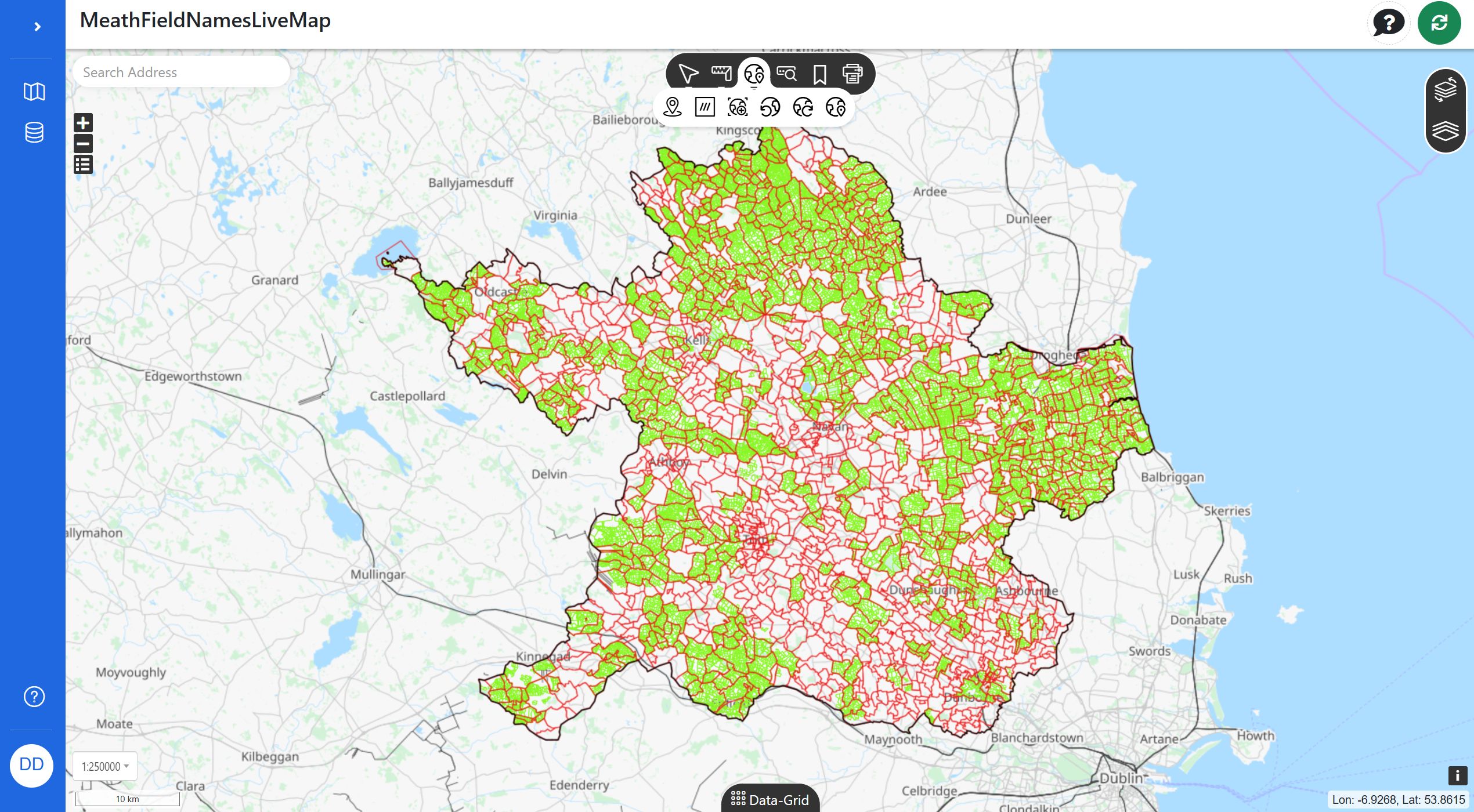The width and height of the screenshot is (1474, 812).
Task: Go to next map extent globe
Action: pyautogui.click(x=803, y=107)
